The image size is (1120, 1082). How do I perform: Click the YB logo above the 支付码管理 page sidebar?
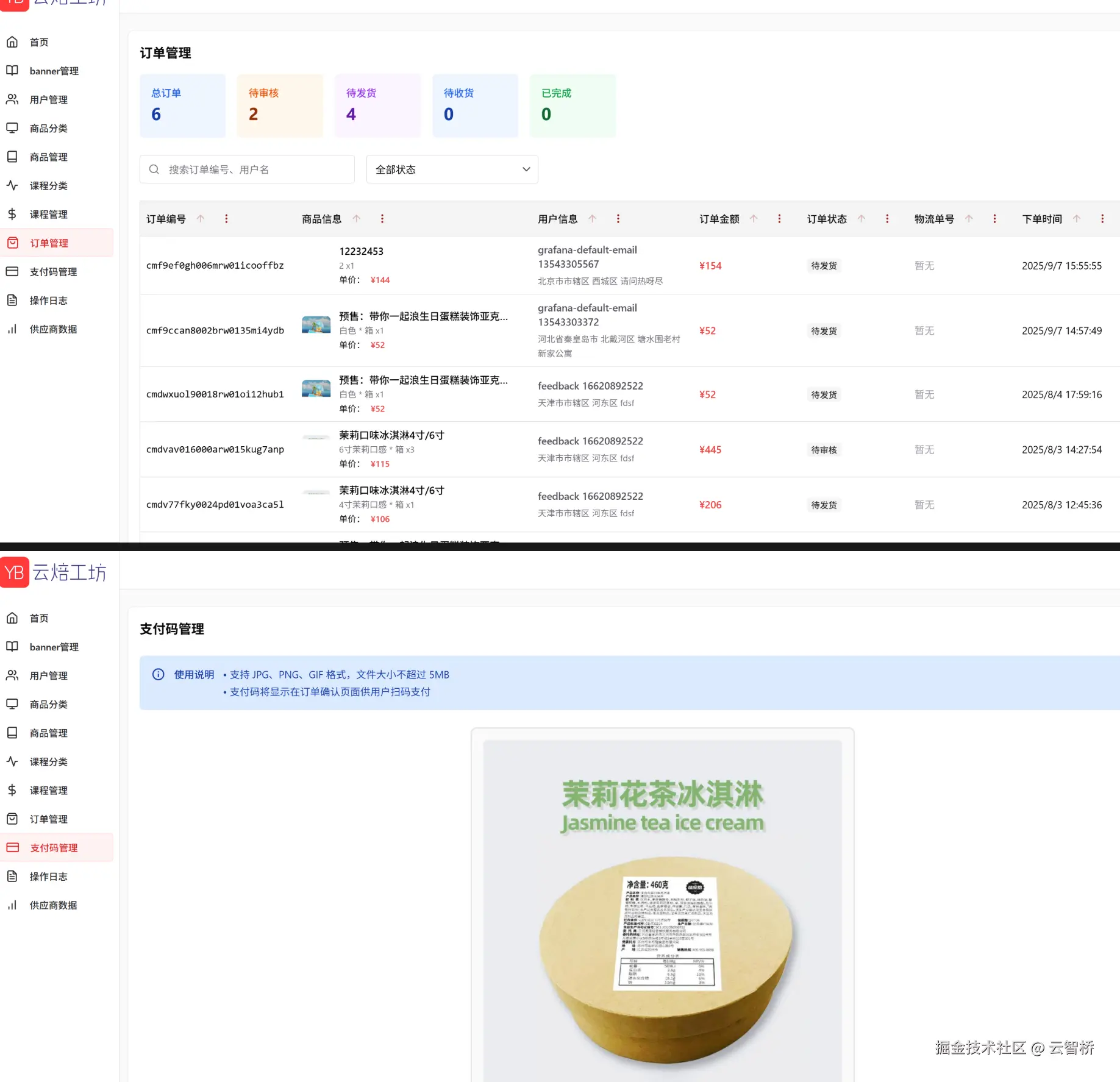[x=15, y=572]
